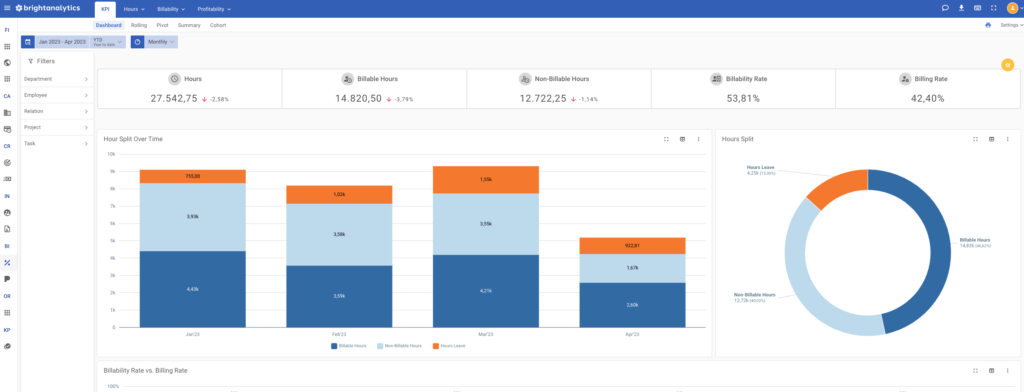
Task: Click the globe icon in left sidebar
Action: click(7, 63)
